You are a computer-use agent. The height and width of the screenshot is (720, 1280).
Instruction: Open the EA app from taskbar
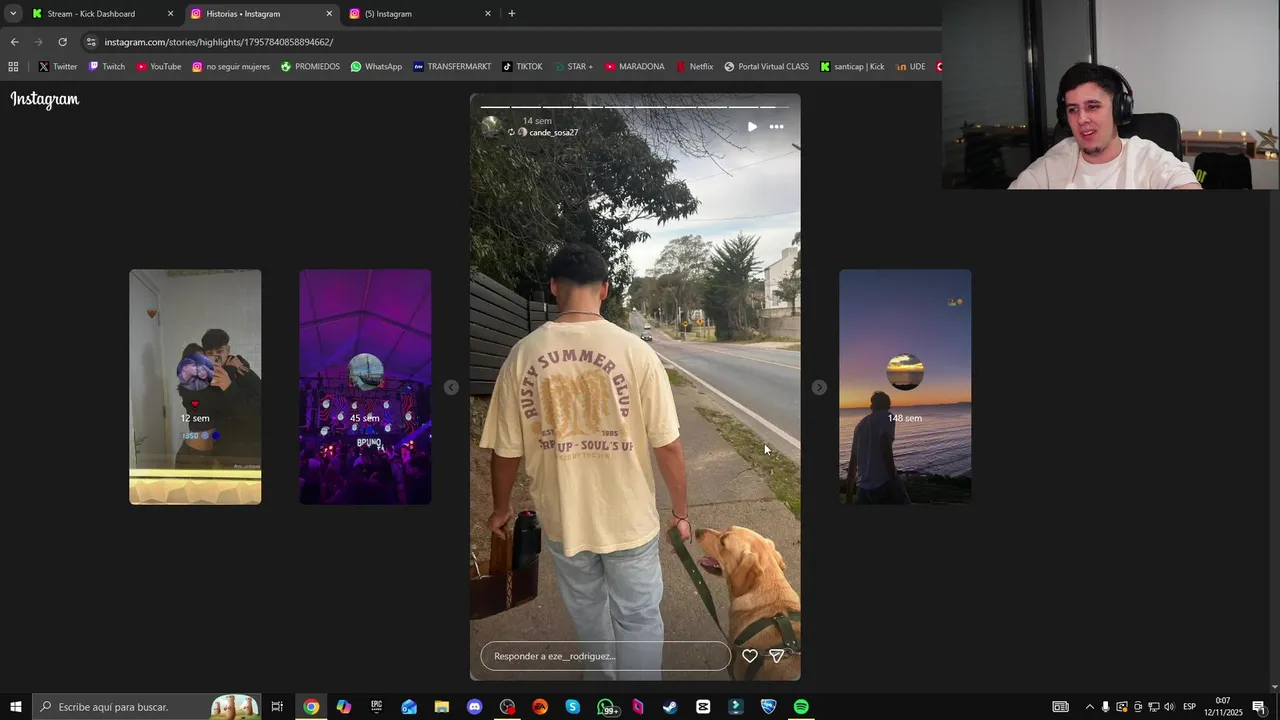[540, 707]
